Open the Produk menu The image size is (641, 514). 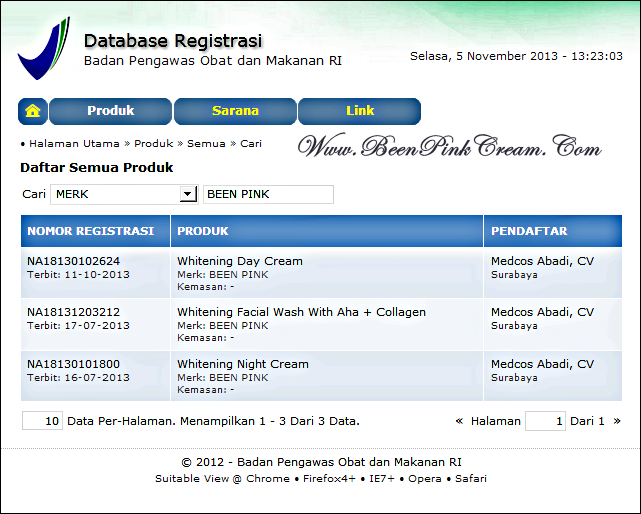[110, 111]
